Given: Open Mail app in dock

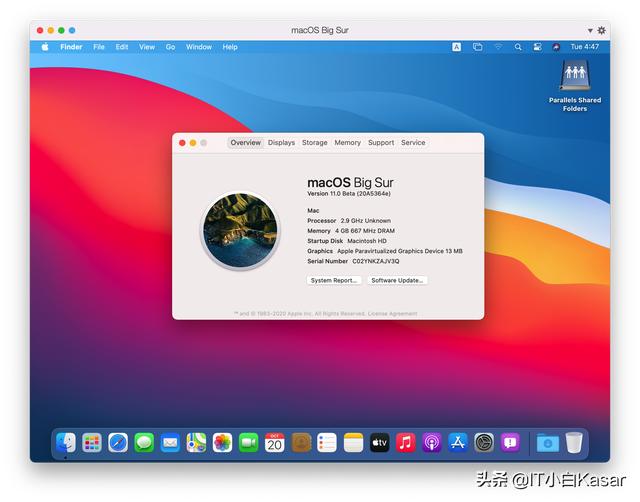Looking at the screenshot, I should point(170,442).
